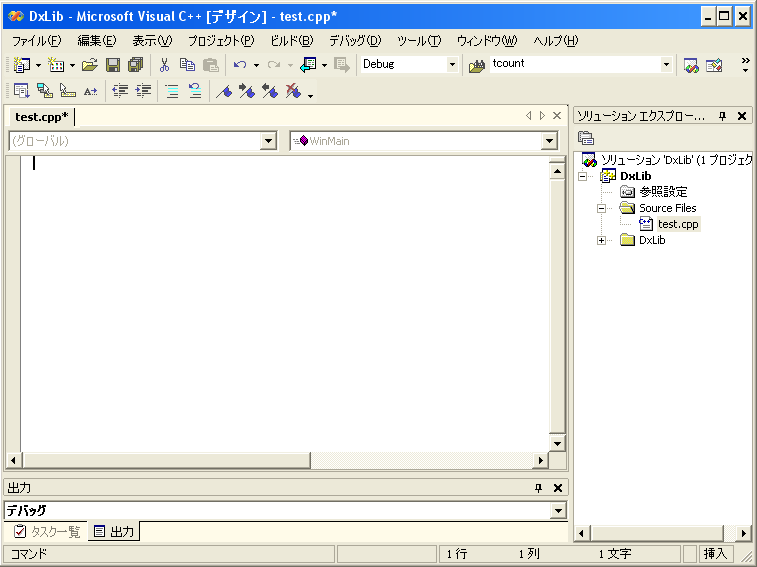757x567 pixels.
Task: Click the Paste clipboard icon
Action: coord(210,64)
